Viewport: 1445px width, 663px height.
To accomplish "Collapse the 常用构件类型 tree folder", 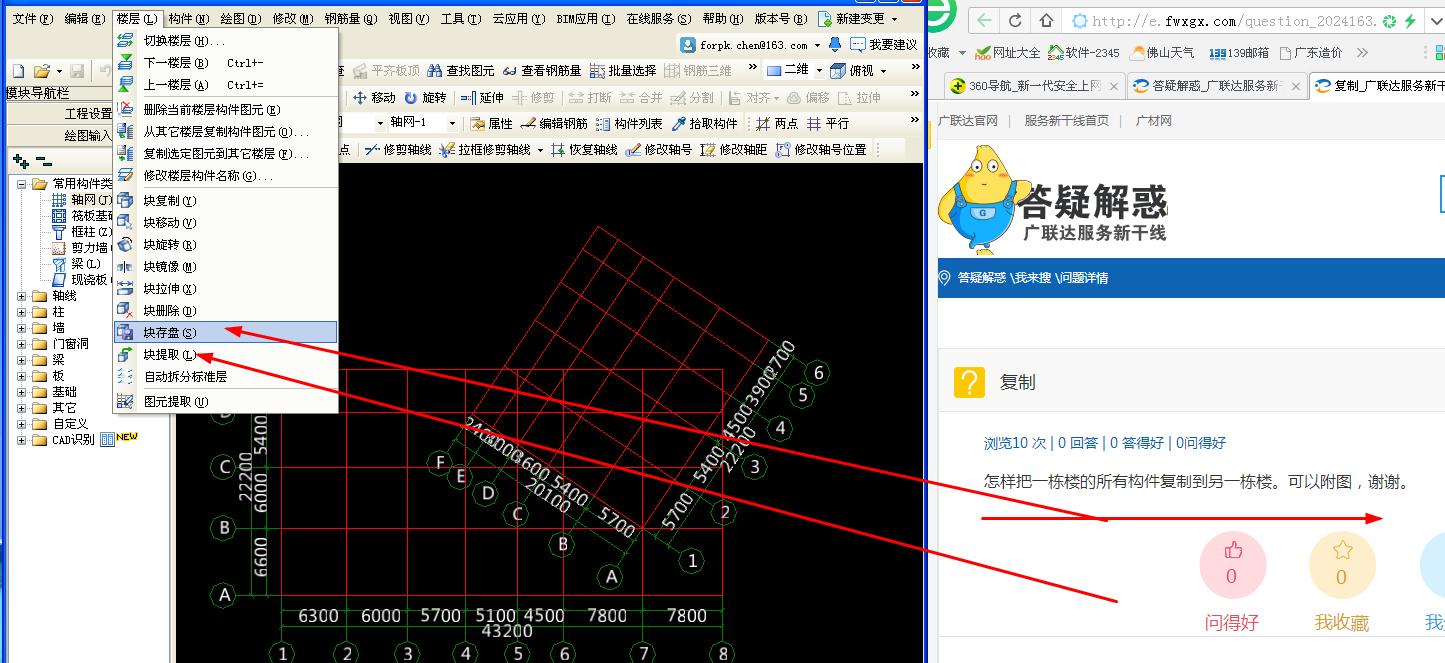I will click(x=22, y=184).
